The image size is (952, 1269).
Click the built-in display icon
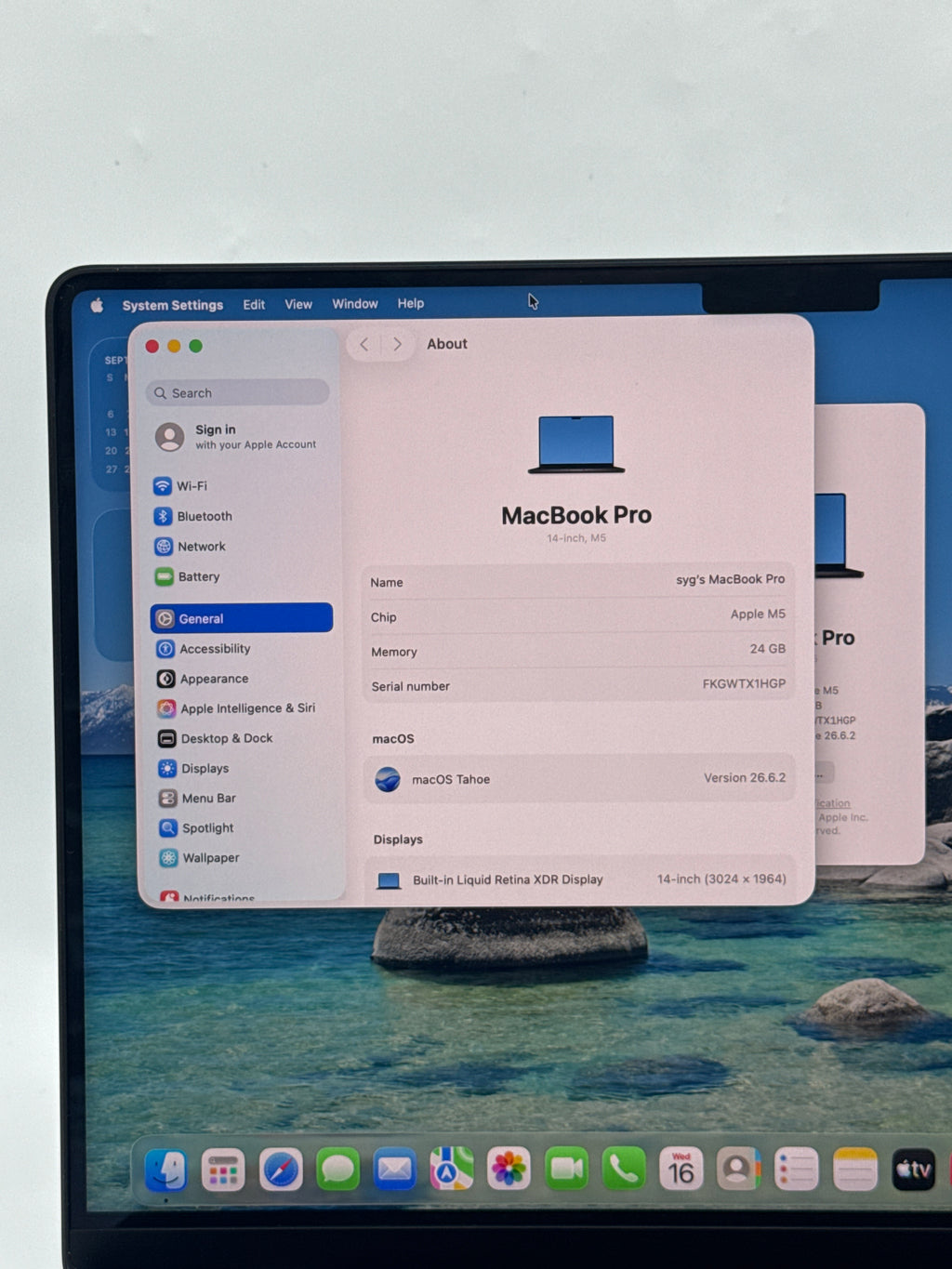[389, 880]
